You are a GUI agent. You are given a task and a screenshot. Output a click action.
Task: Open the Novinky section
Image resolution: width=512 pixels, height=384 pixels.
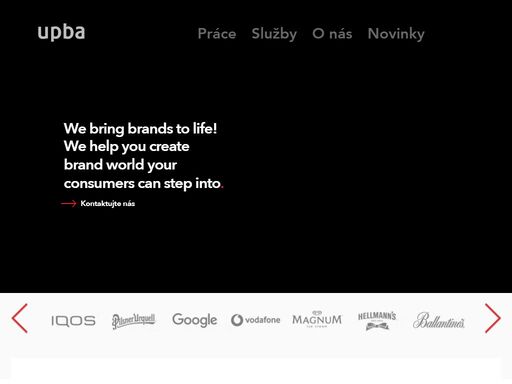396,34
